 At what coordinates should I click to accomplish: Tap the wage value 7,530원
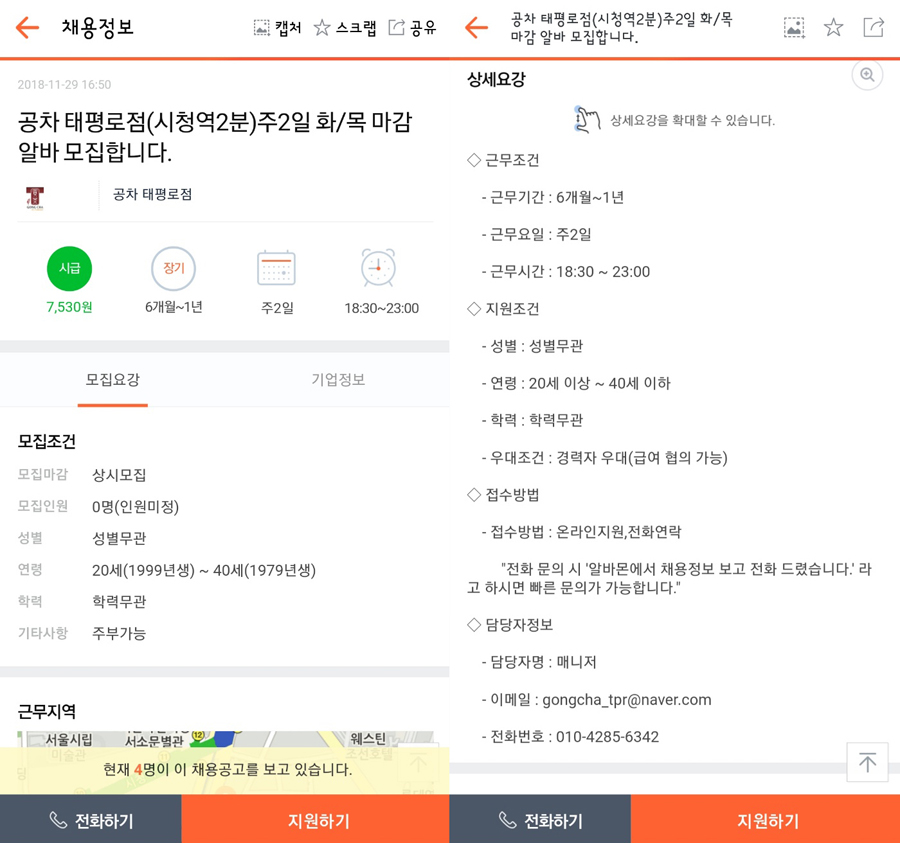tap(69, 308)
